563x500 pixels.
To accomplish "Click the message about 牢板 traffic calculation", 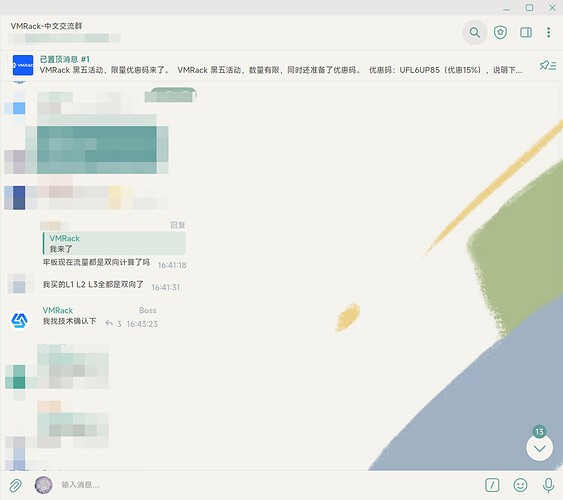I will pyautogui.click(x=96, y=262).
